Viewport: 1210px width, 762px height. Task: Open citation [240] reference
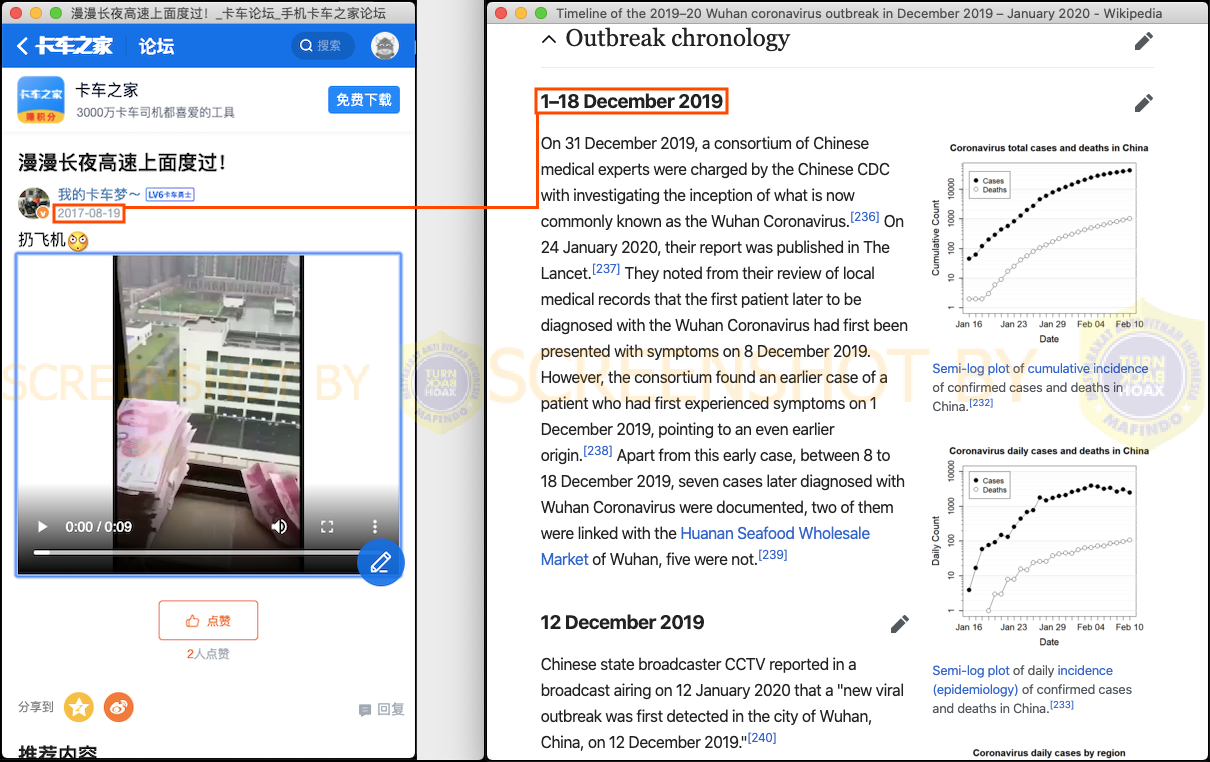[x=762, y=738]
